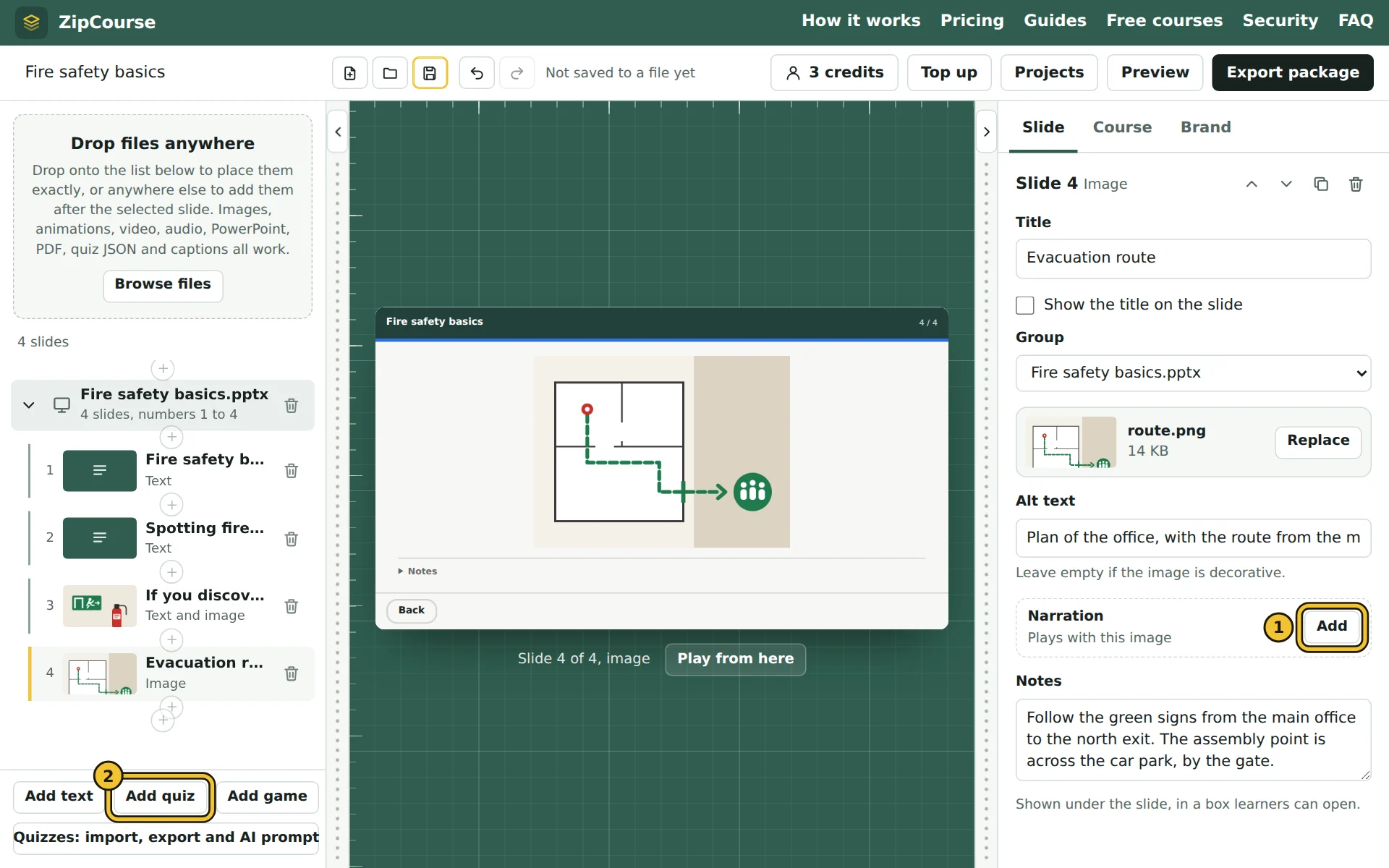Expand the Notes disclosure on the slide
Image resolution: width=1389 pixels, height=868 pixels.
point(418,571)
